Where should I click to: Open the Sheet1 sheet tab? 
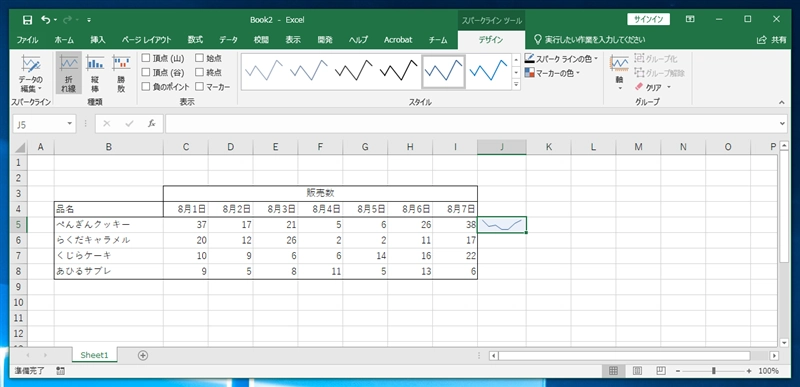[94, 355]
